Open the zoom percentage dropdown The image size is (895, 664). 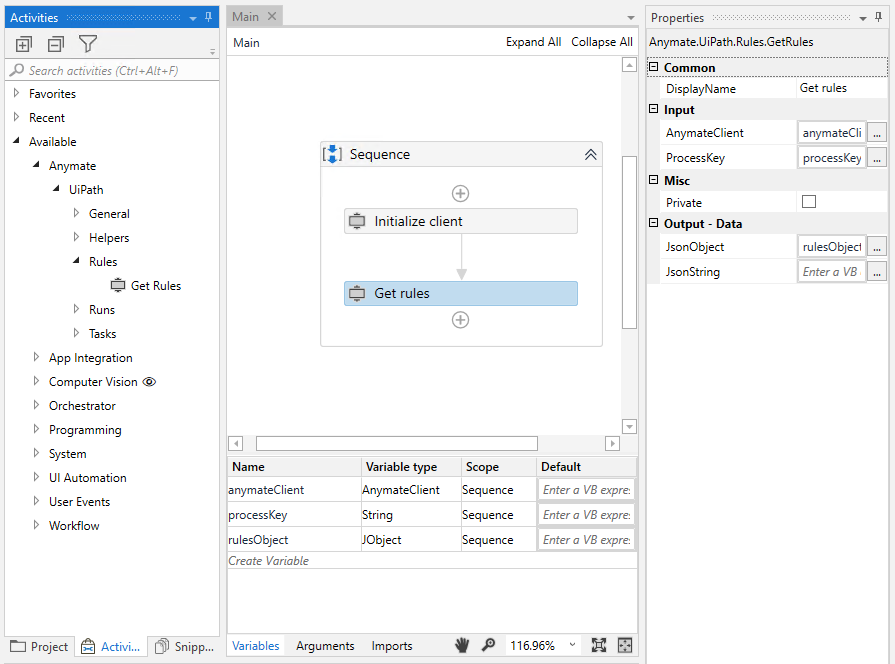click(572, 645)
